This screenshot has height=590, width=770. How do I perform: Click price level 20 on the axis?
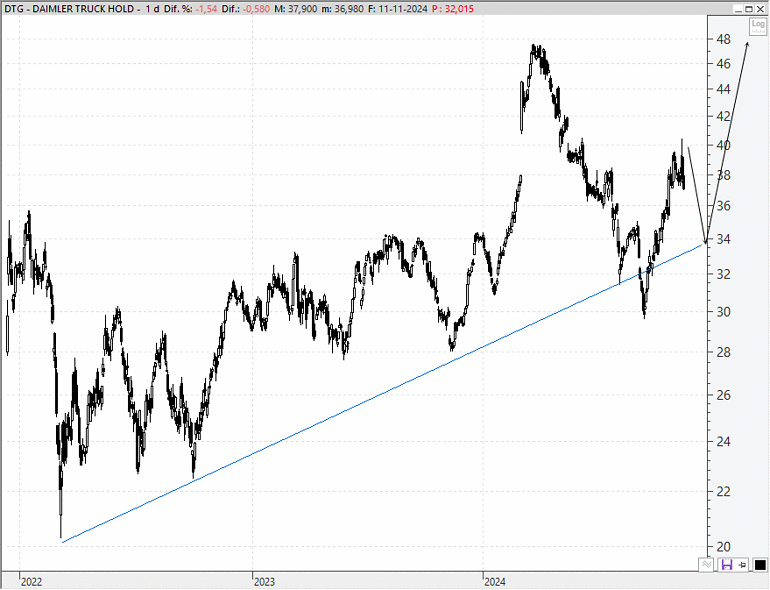pyautogui.click(x=723, y=546)
